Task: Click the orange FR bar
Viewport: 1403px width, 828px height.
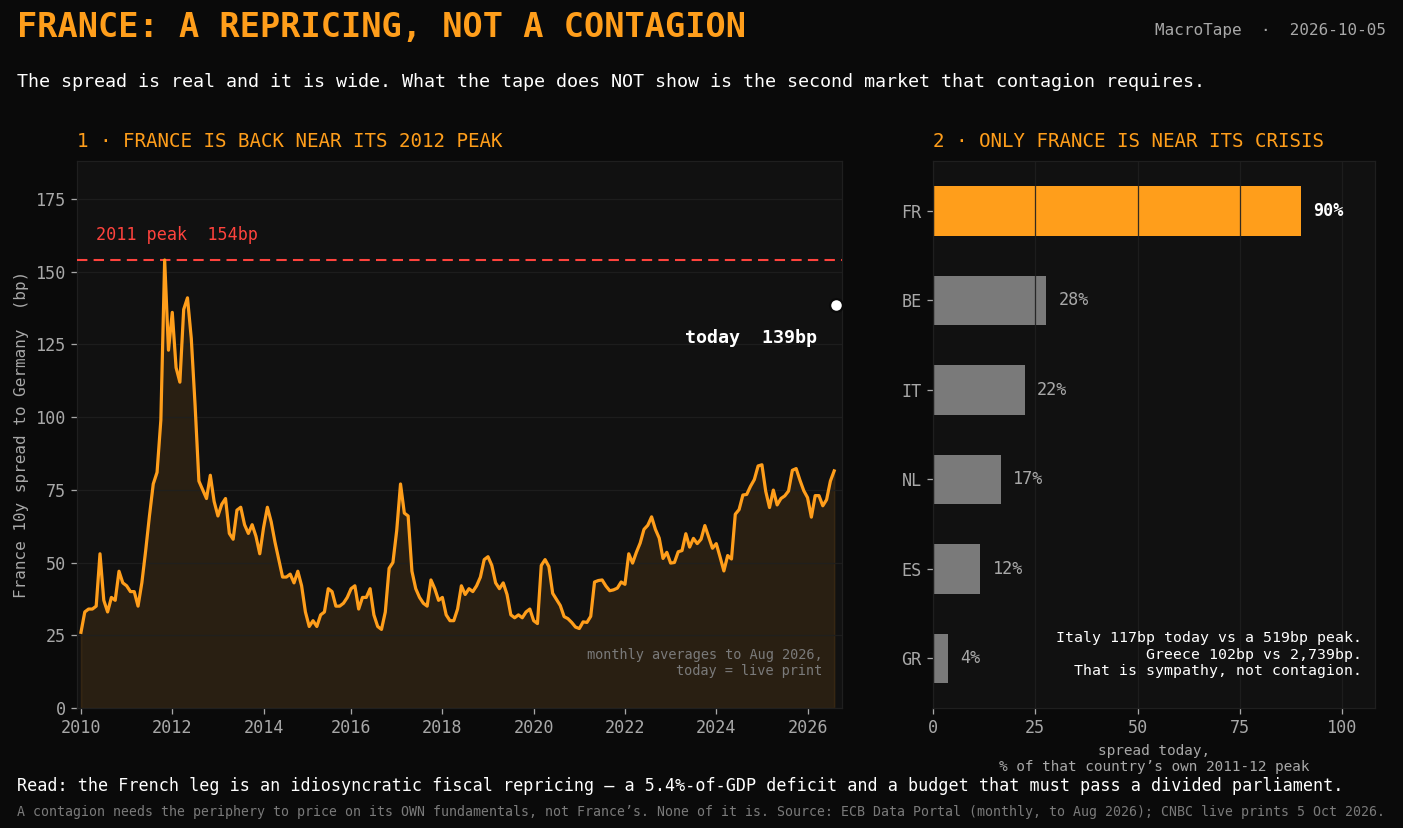Action: coord(1117,211)
